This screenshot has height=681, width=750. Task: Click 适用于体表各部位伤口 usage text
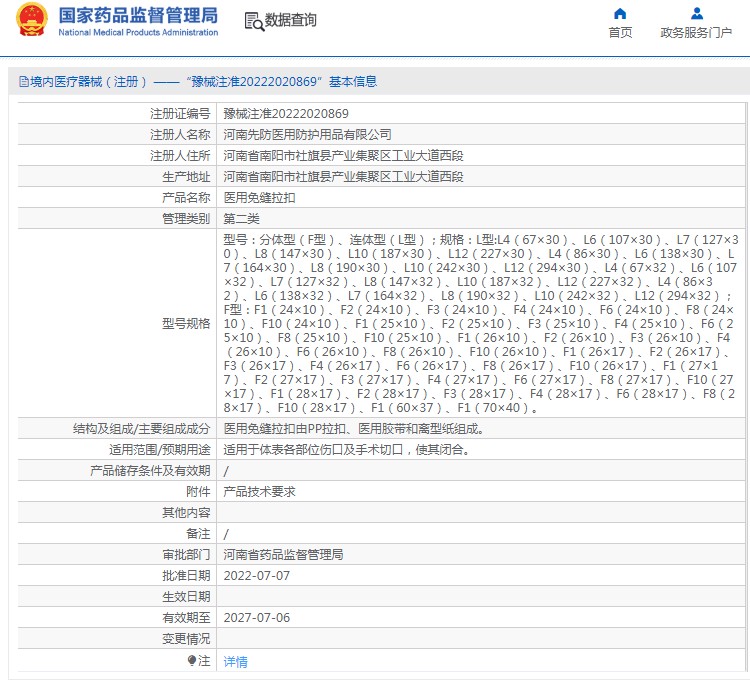point(349,450)
